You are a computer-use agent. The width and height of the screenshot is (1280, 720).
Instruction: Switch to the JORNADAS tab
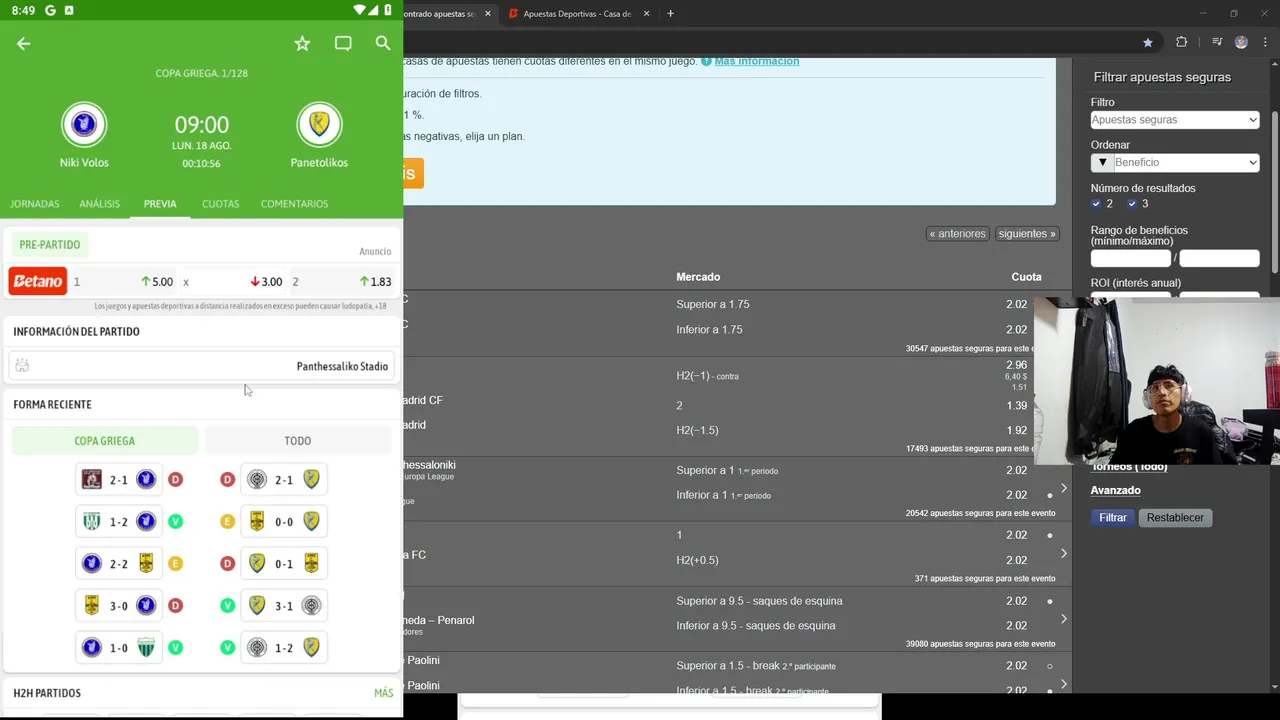pyautogui.click(x=35, y=204)
